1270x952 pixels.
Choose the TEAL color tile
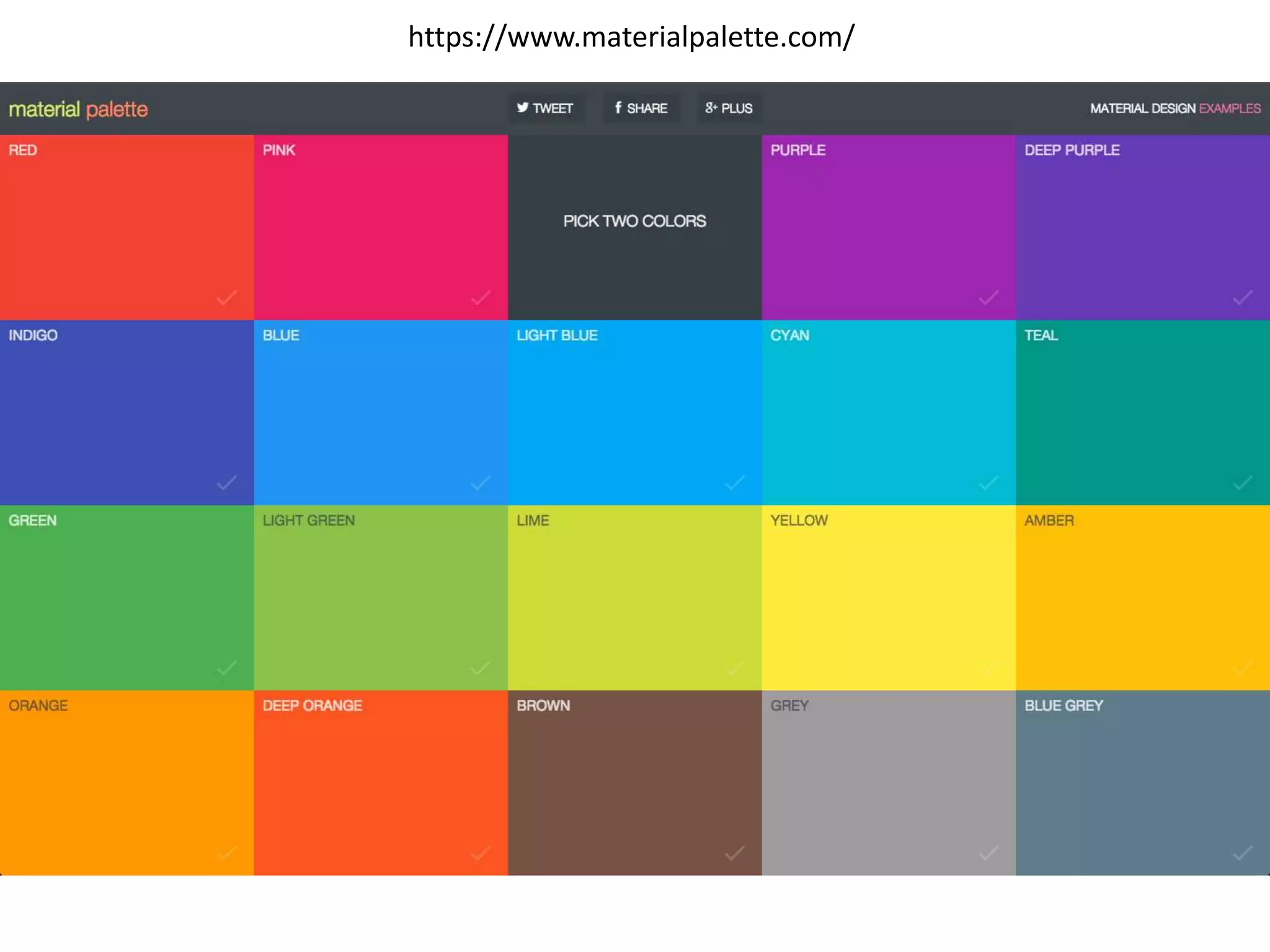click(x=1143, y=413)
